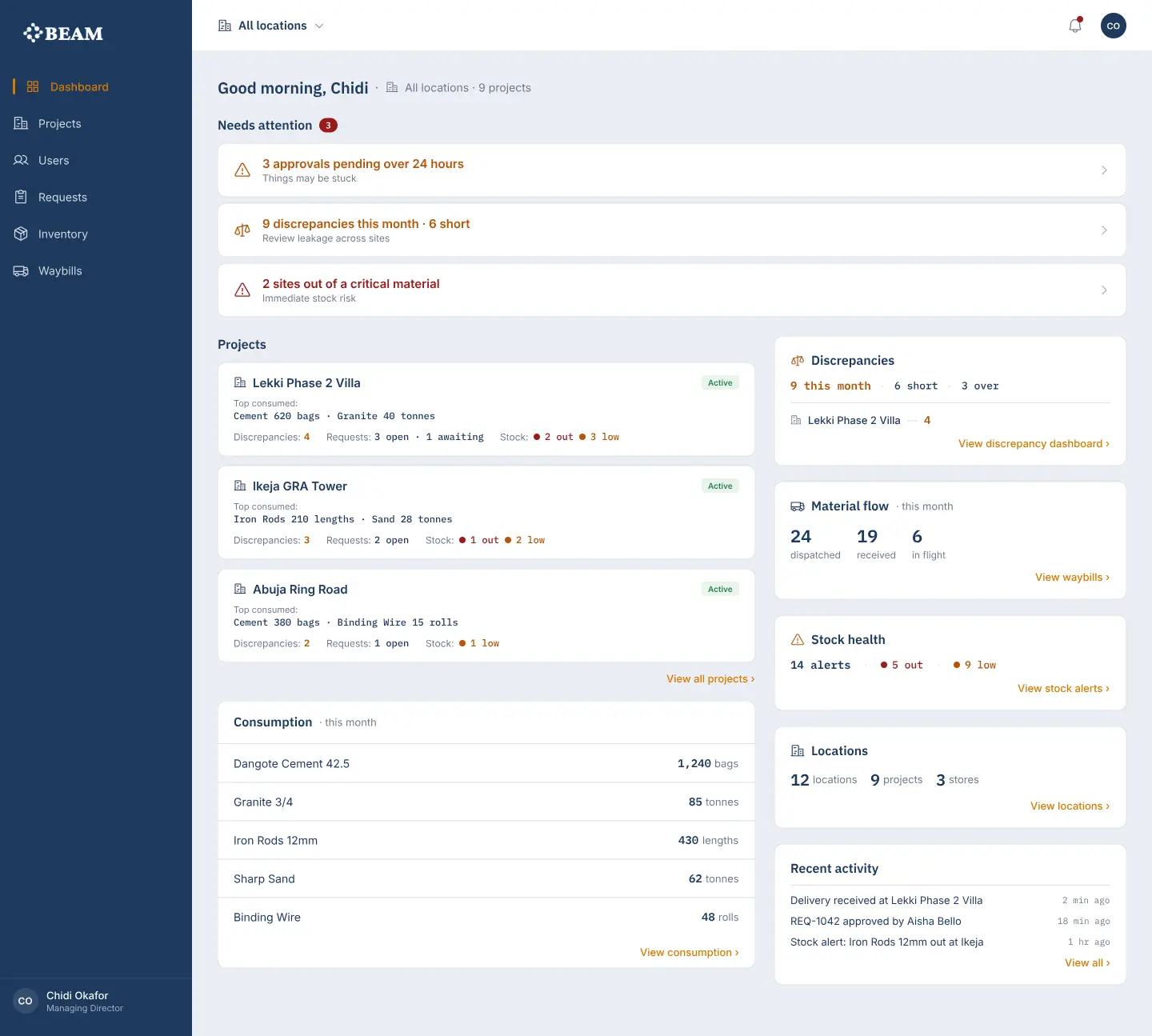
Task: Open View all recent activity link
Action: [1087, 962]
